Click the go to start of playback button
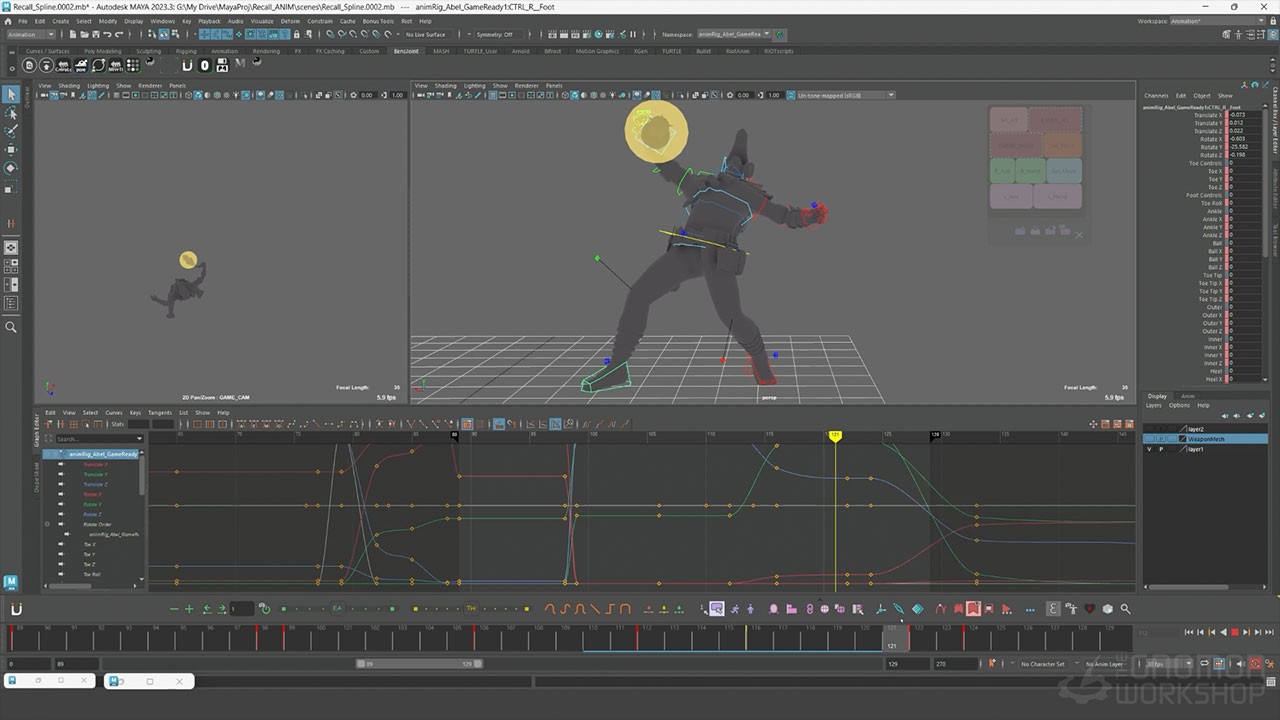The image size is (1280, 720). point(1188,632)
